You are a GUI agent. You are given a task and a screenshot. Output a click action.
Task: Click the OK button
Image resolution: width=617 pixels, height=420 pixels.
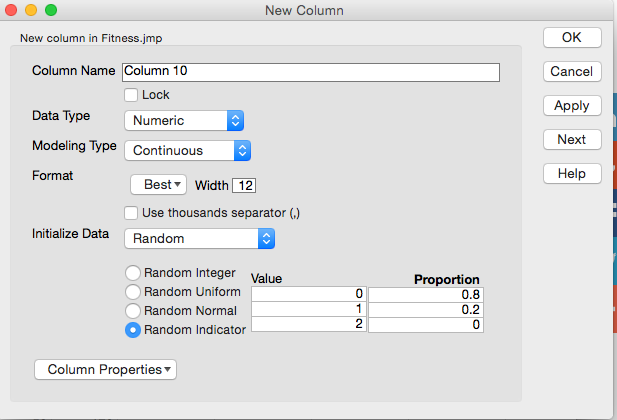tap(572, 37)
